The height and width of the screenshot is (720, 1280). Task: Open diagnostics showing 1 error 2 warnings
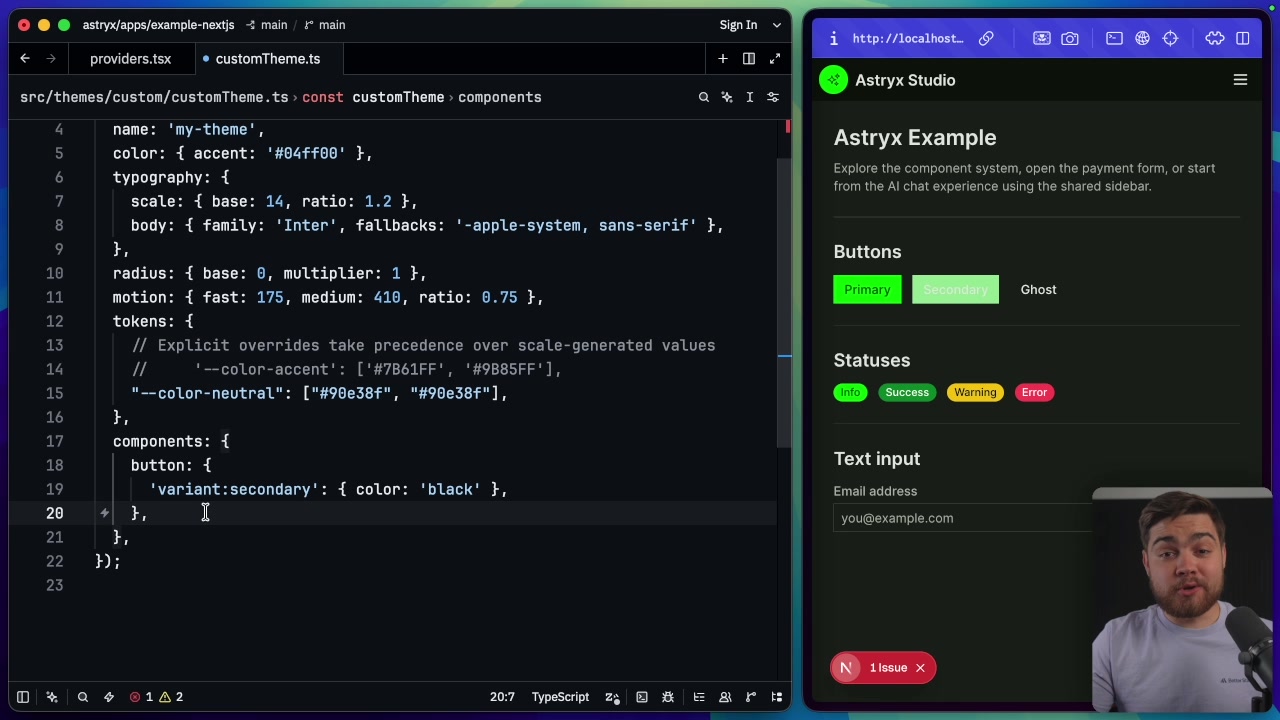[x=156, y=697]
